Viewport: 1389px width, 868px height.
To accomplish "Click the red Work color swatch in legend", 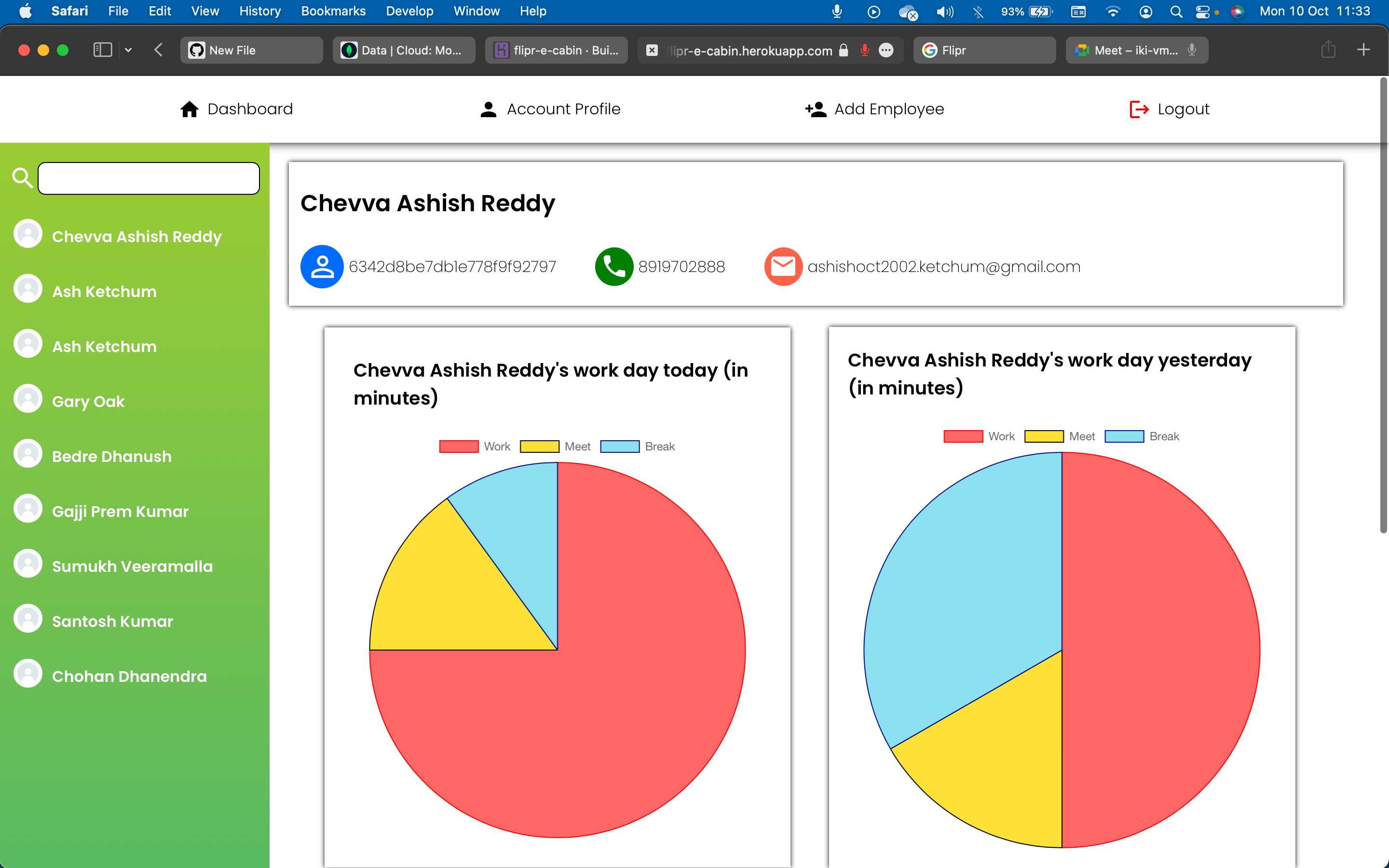I will pos(458,446).
